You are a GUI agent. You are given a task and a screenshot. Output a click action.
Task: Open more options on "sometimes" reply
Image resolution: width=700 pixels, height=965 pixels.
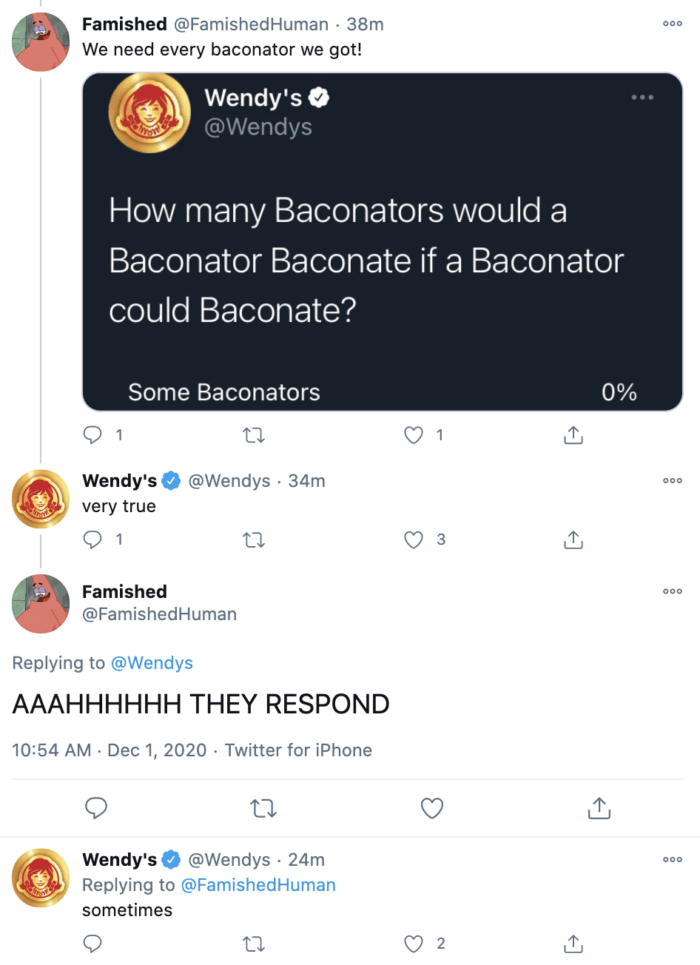[x=672, y=860]
